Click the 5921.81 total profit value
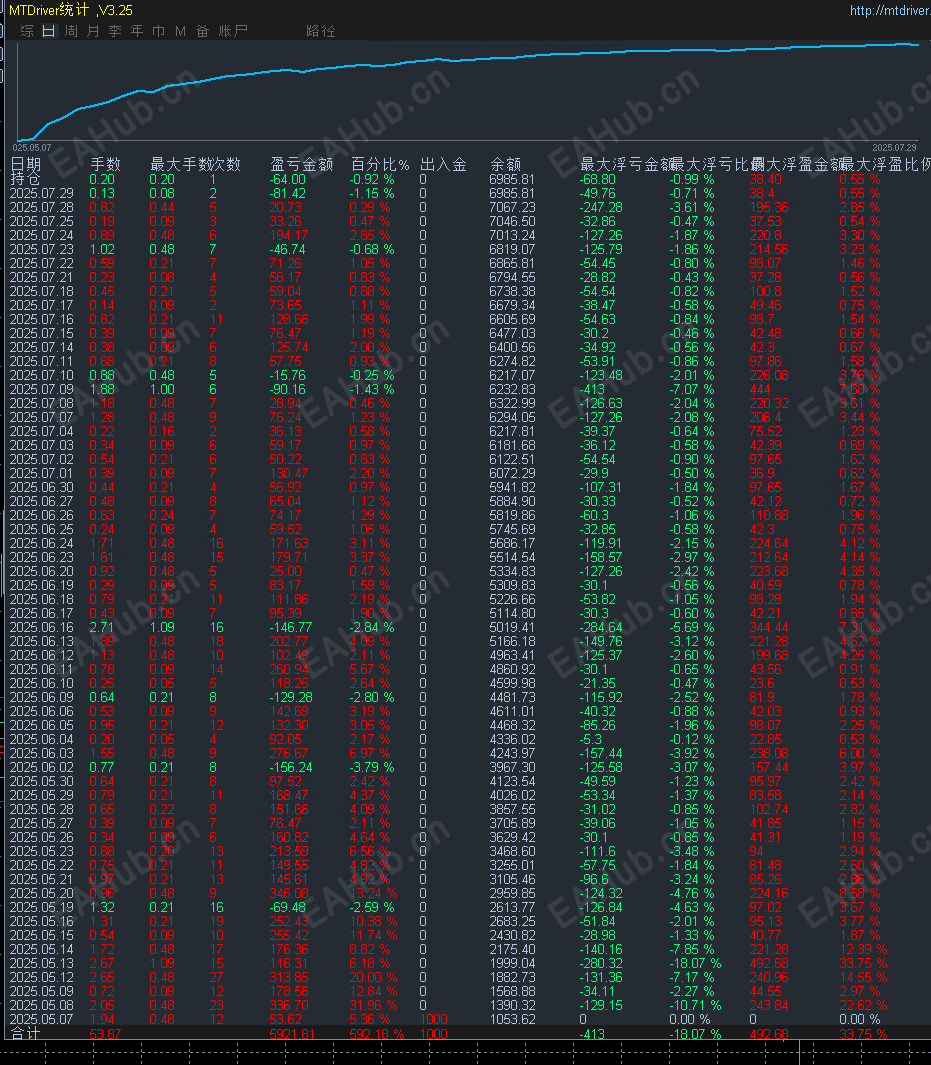The height and width of the screenshot is (1065, 931). point(293,1034)
